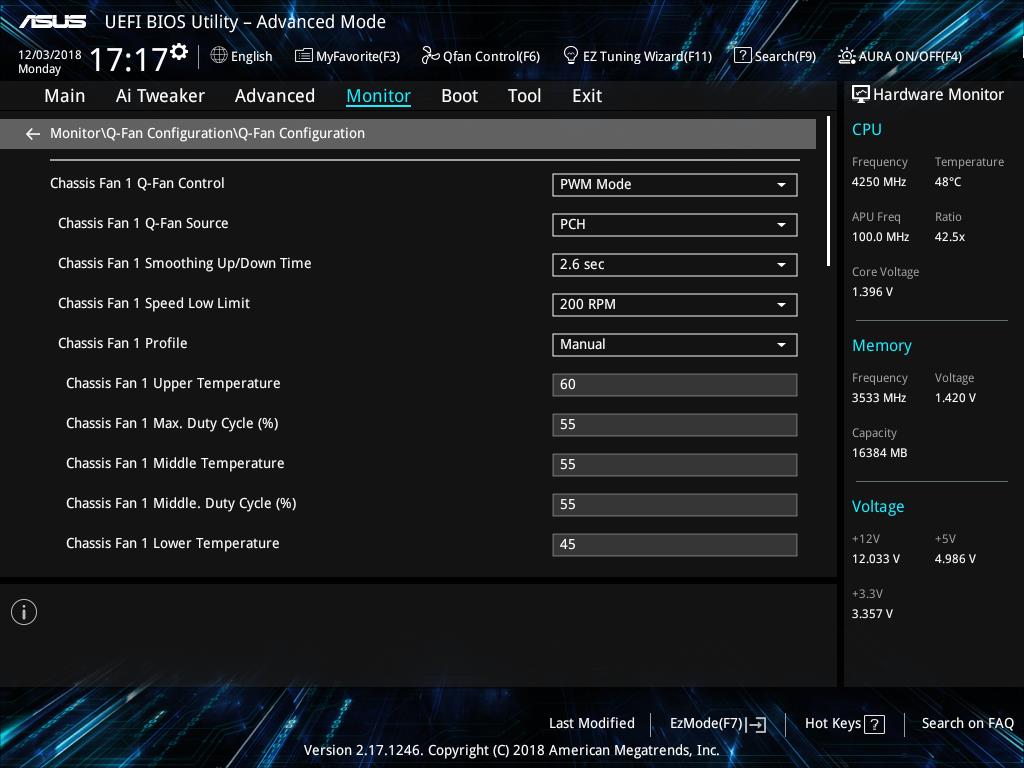1024x768 pixels.
Task: Launch Qfan Control(F6) fan icon
Action: tap(430, 56)
